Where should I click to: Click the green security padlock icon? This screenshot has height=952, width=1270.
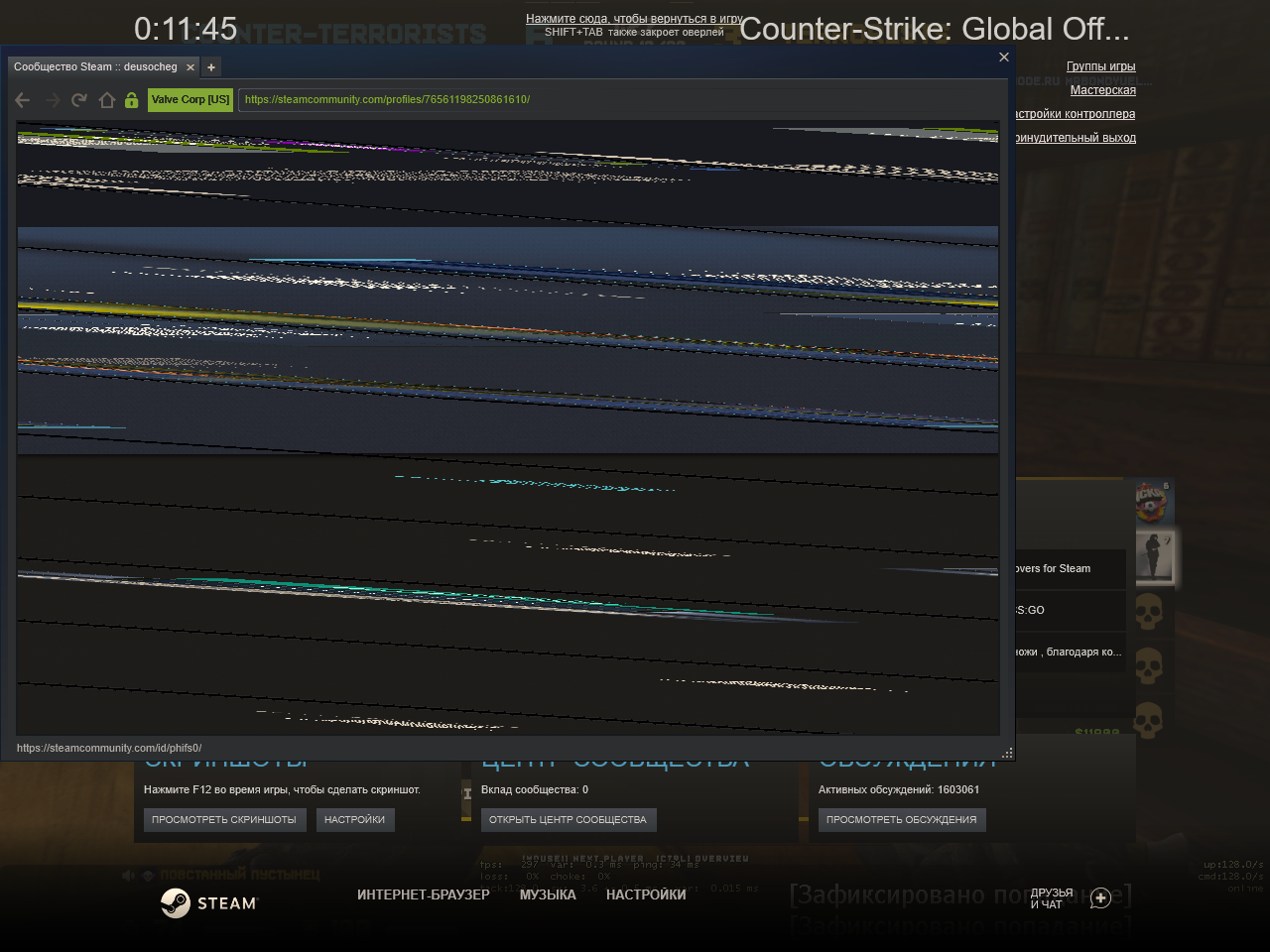[x=131, y=99]
